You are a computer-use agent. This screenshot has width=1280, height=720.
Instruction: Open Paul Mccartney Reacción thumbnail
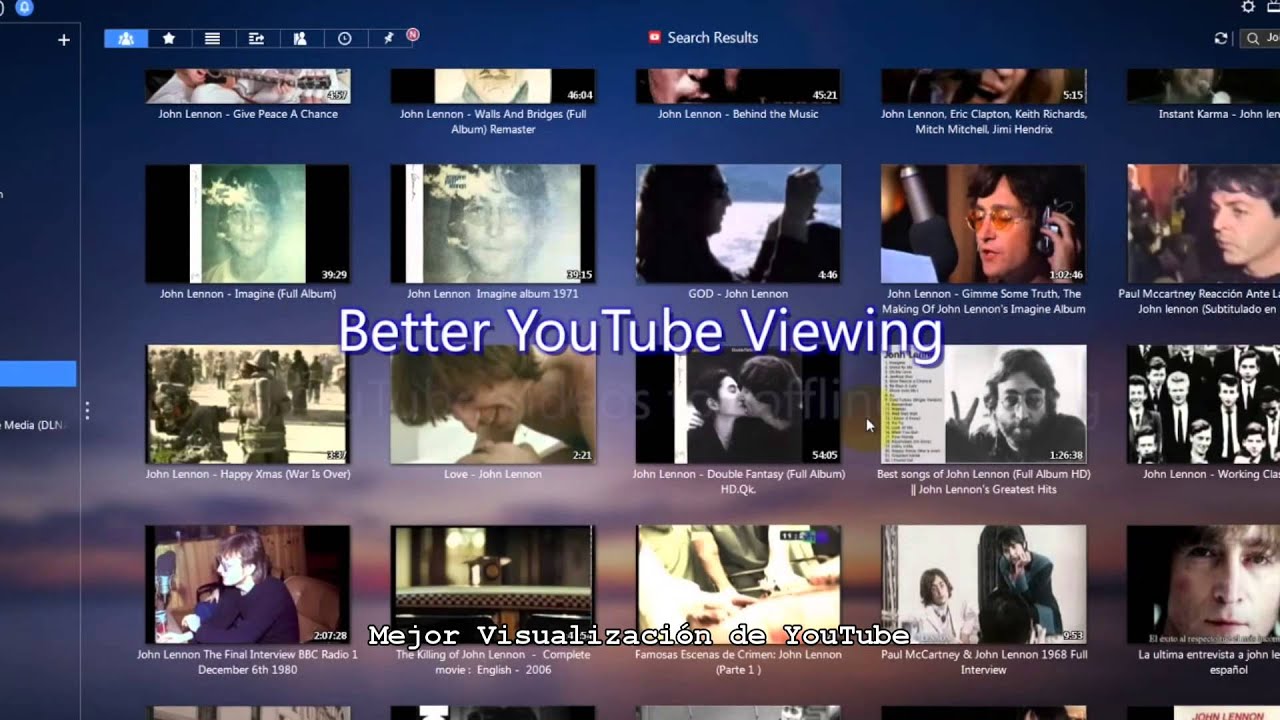pos(1203,224)
